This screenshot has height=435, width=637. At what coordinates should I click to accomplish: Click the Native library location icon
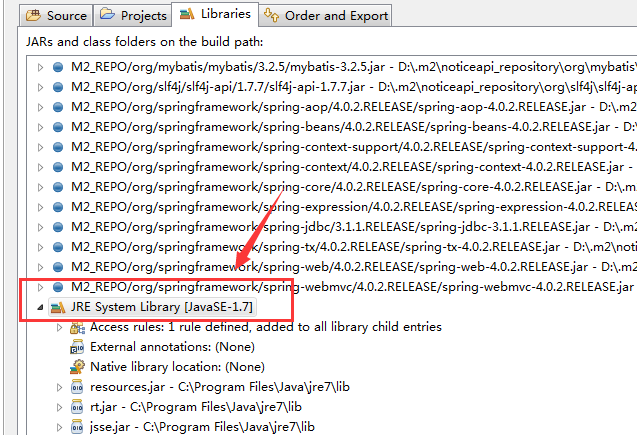coord(77,367)
